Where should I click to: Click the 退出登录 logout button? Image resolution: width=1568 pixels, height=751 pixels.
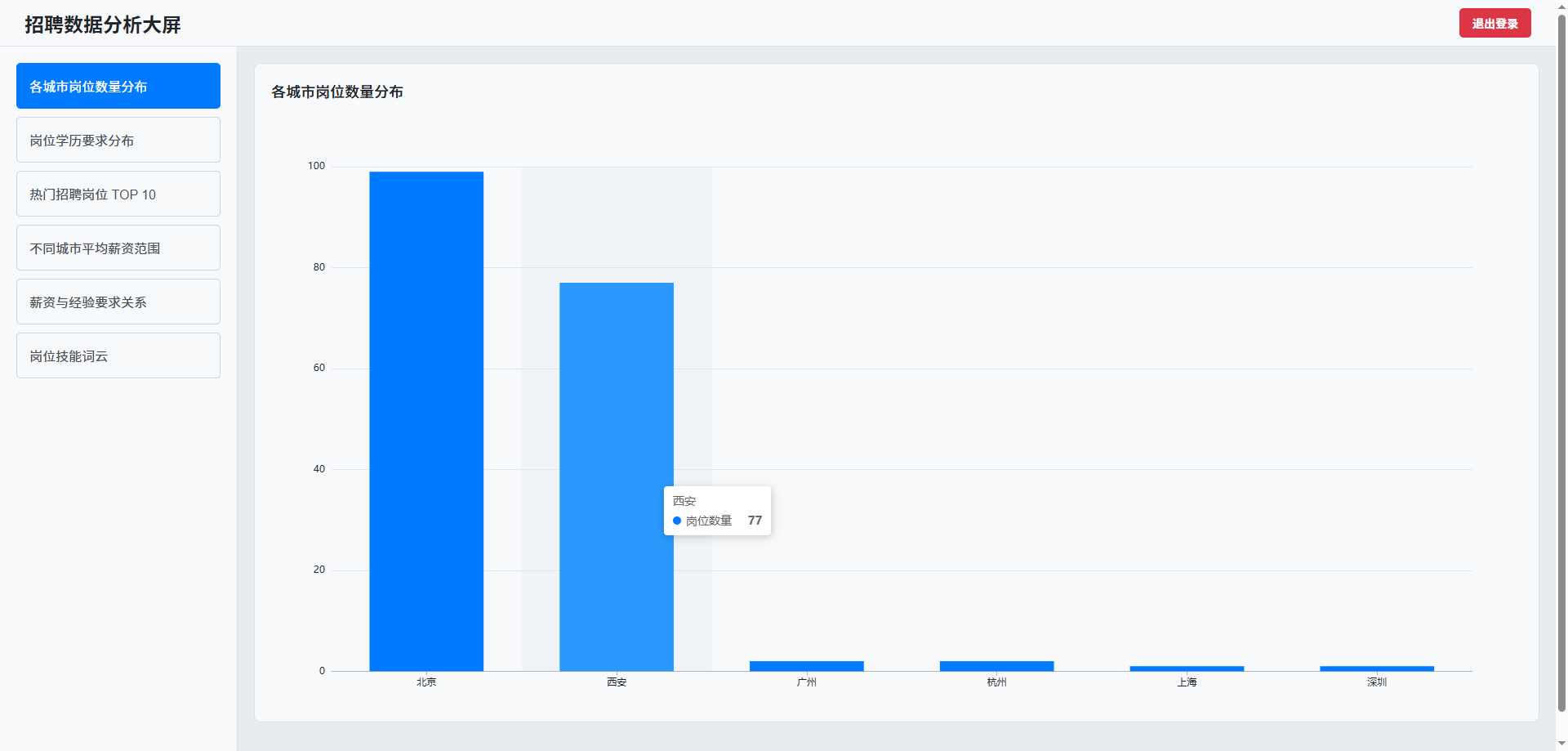point(1494,24)
